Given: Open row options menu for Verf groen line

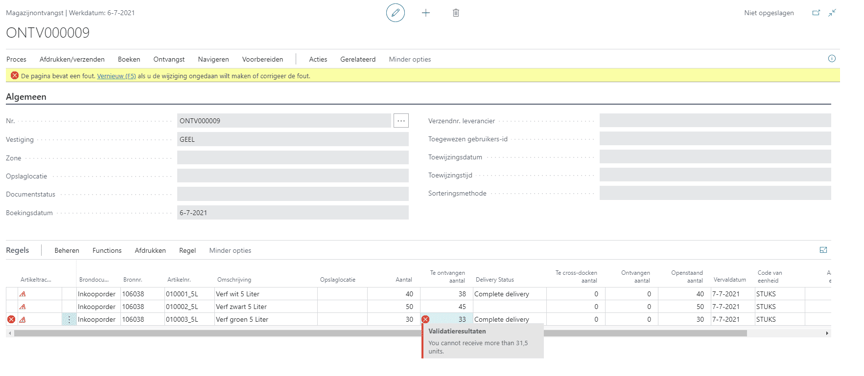Looking at the screenshot, I should (69, 319).
